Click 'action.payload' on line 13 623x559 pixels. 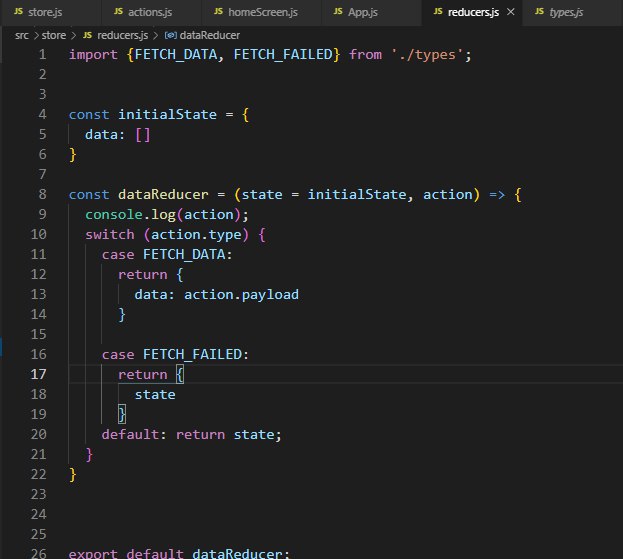click(241, 295)
